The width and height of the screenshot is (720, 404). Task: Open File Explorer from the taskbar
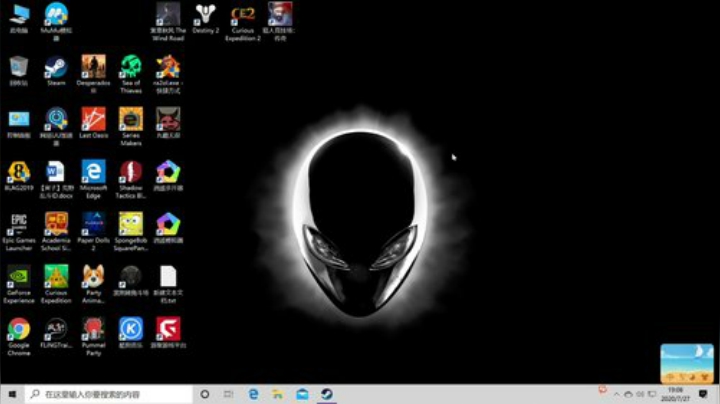(278, 394)
